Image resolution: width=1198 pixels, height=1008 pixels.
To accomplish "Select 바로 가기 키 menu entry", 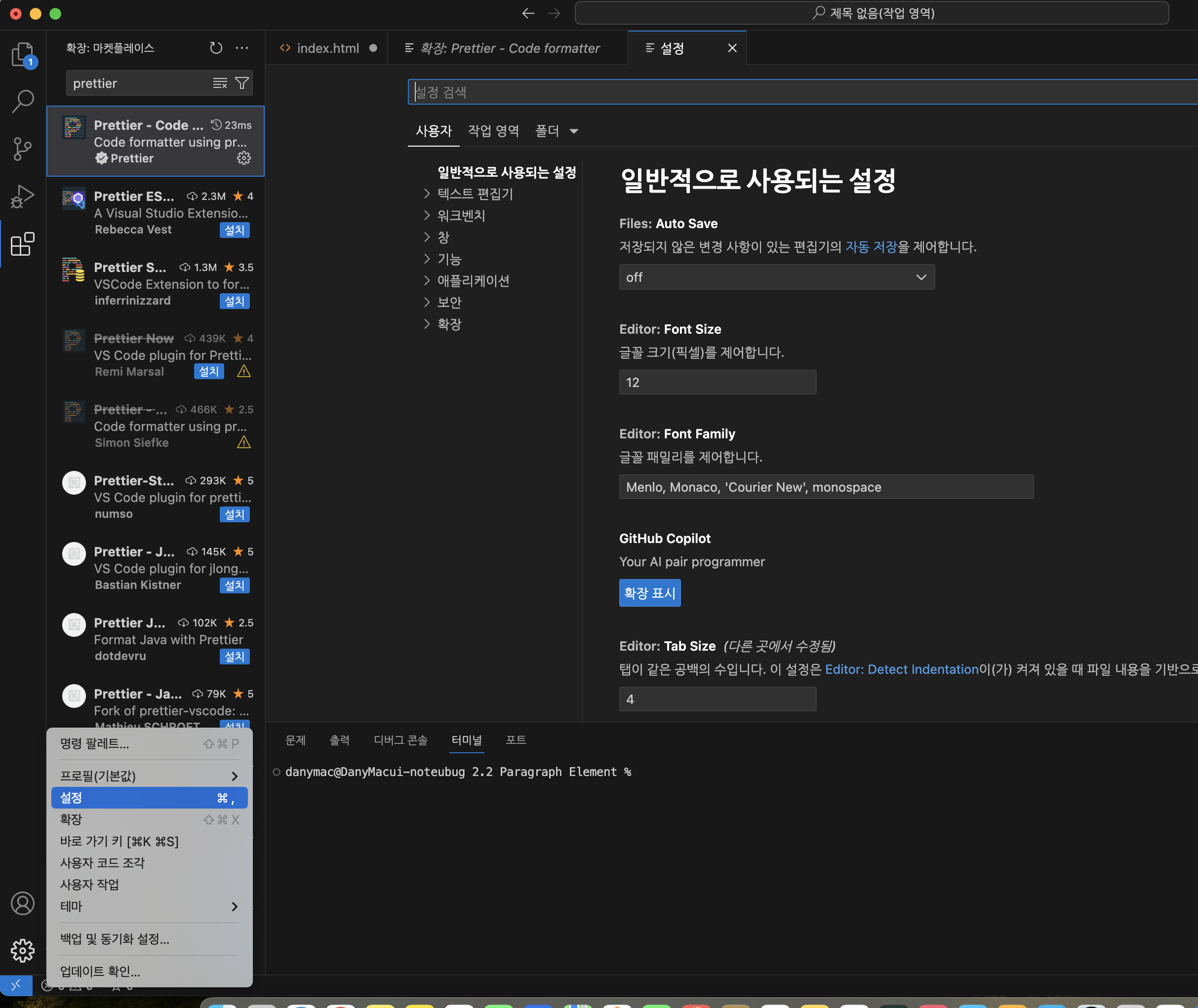I will point(120,841).
